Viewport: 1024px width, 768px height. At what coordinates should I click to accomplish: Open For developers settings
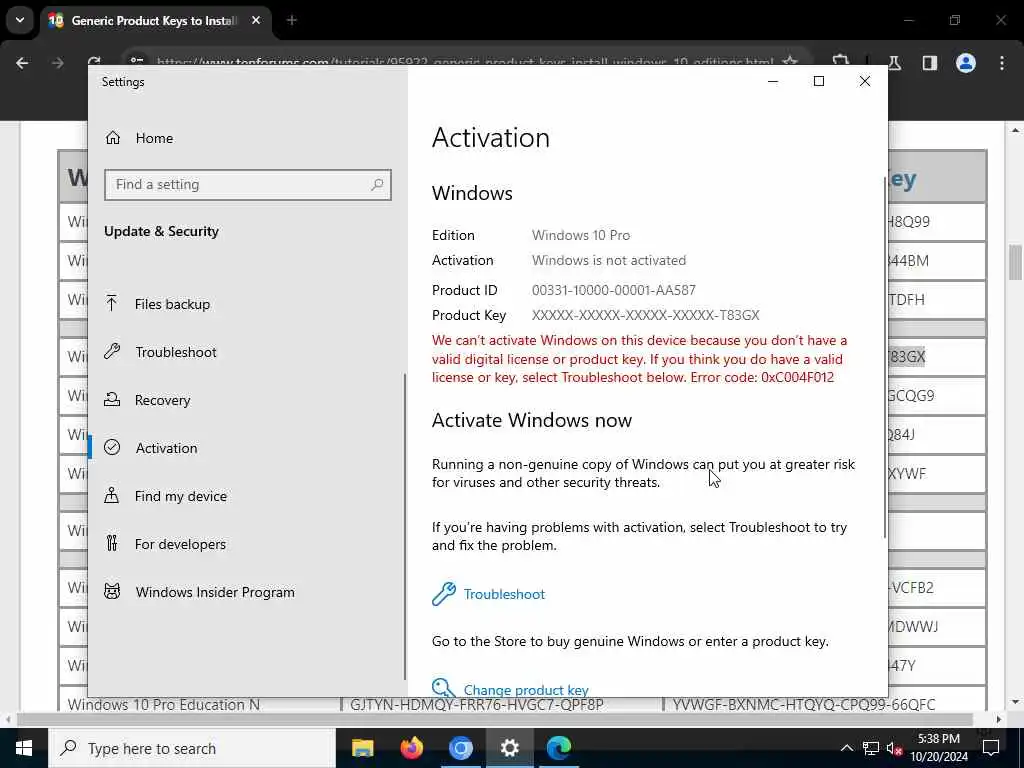click(x=180, y=544)
